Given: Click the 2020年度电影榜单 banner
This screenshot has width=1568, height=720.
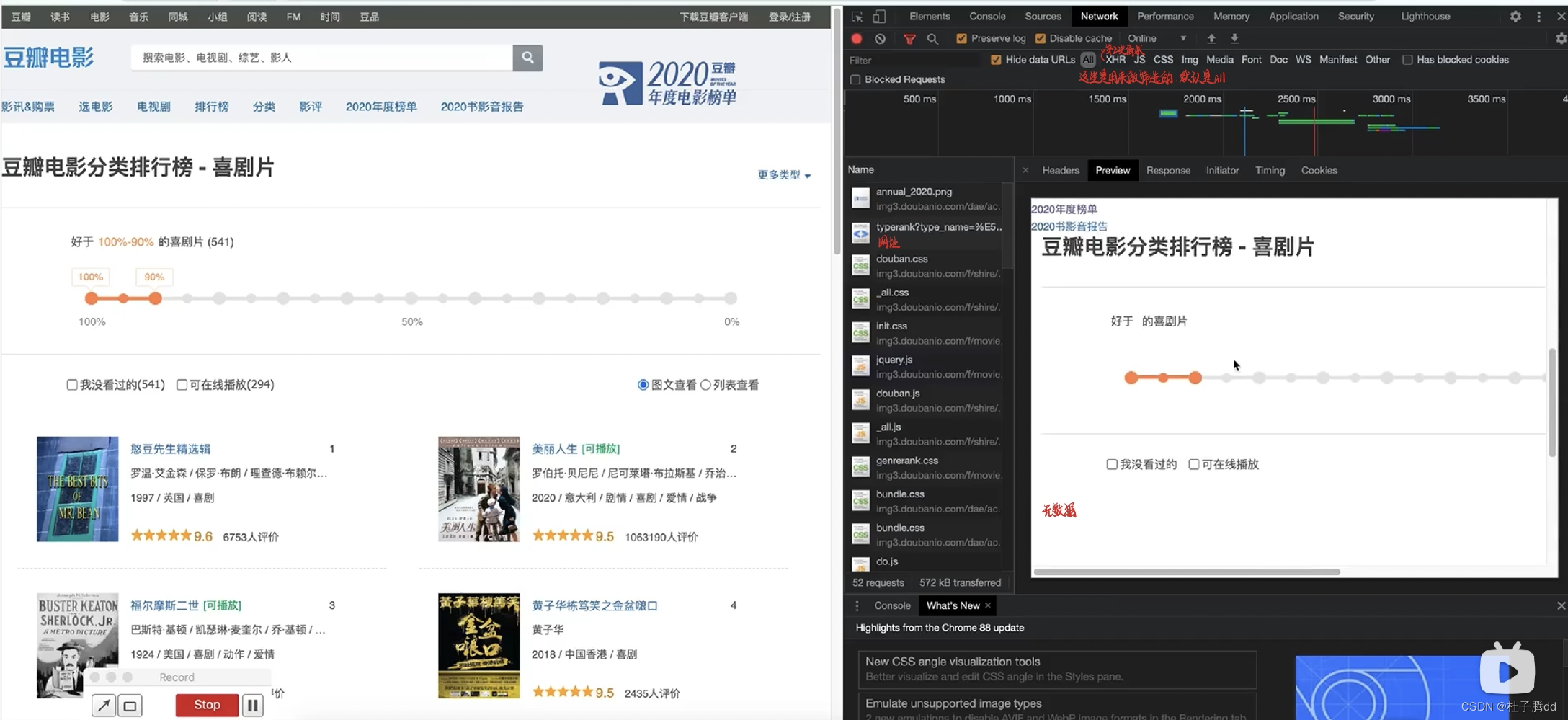Looking at the screenshot, I should click(667, 83).
